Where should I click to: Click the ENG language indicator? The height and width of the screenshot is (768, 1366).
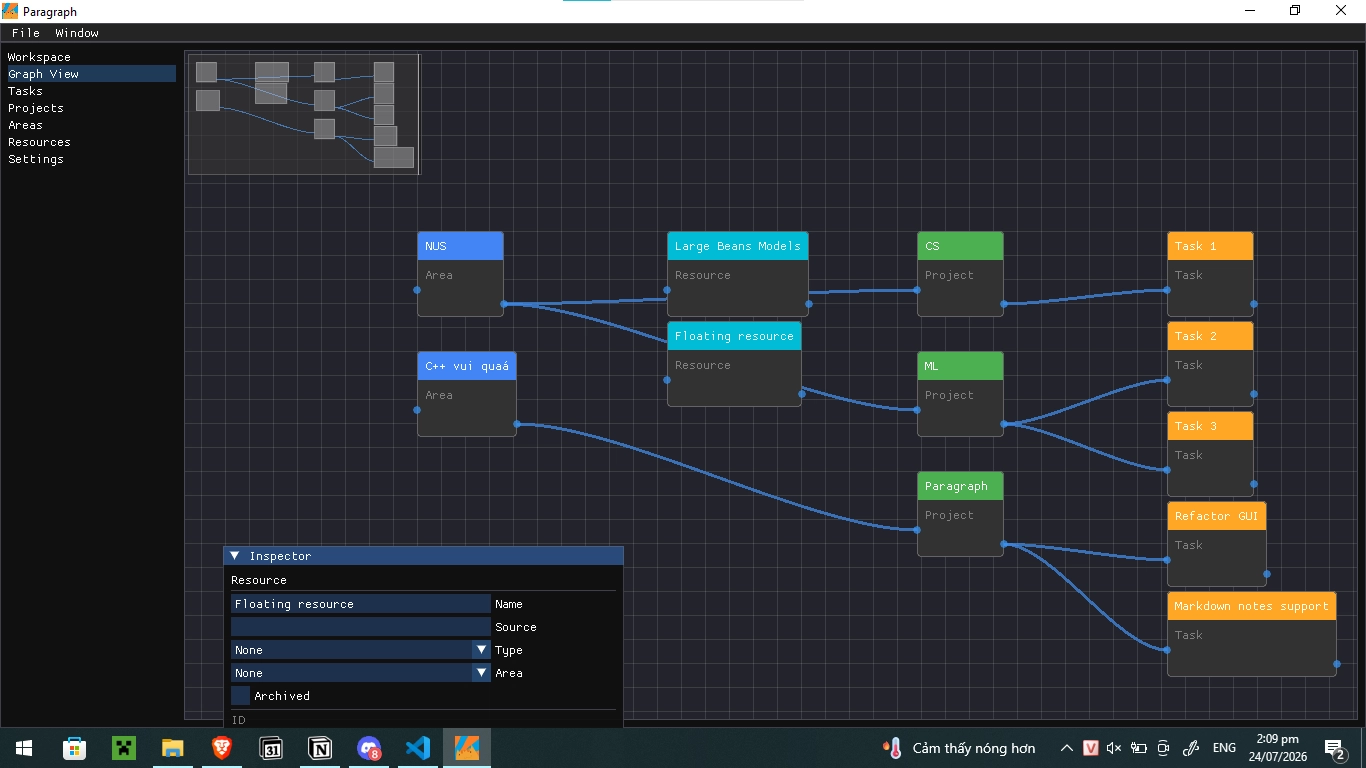[1224, 748]
